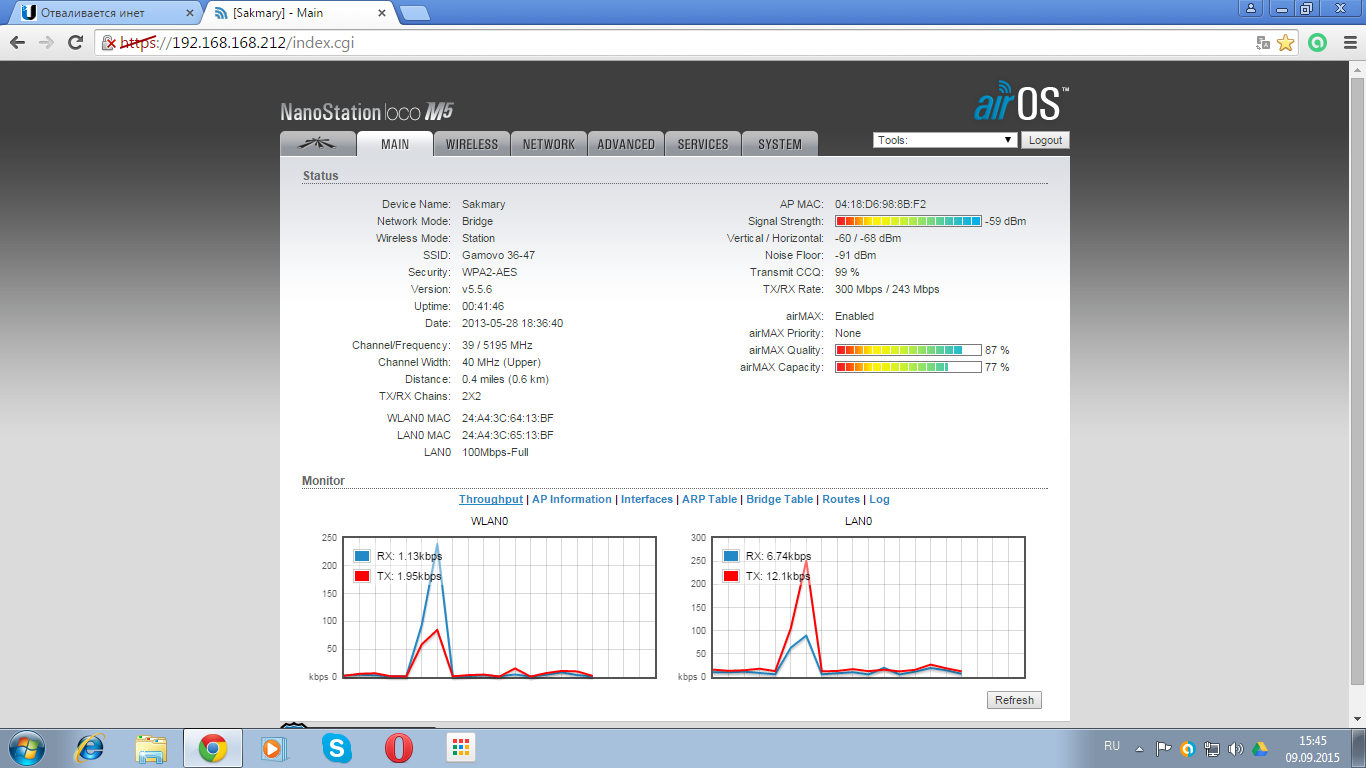The image size is (1366, 768).
Task: Launch Opera from the taskbar
Action: pos(399,748)
